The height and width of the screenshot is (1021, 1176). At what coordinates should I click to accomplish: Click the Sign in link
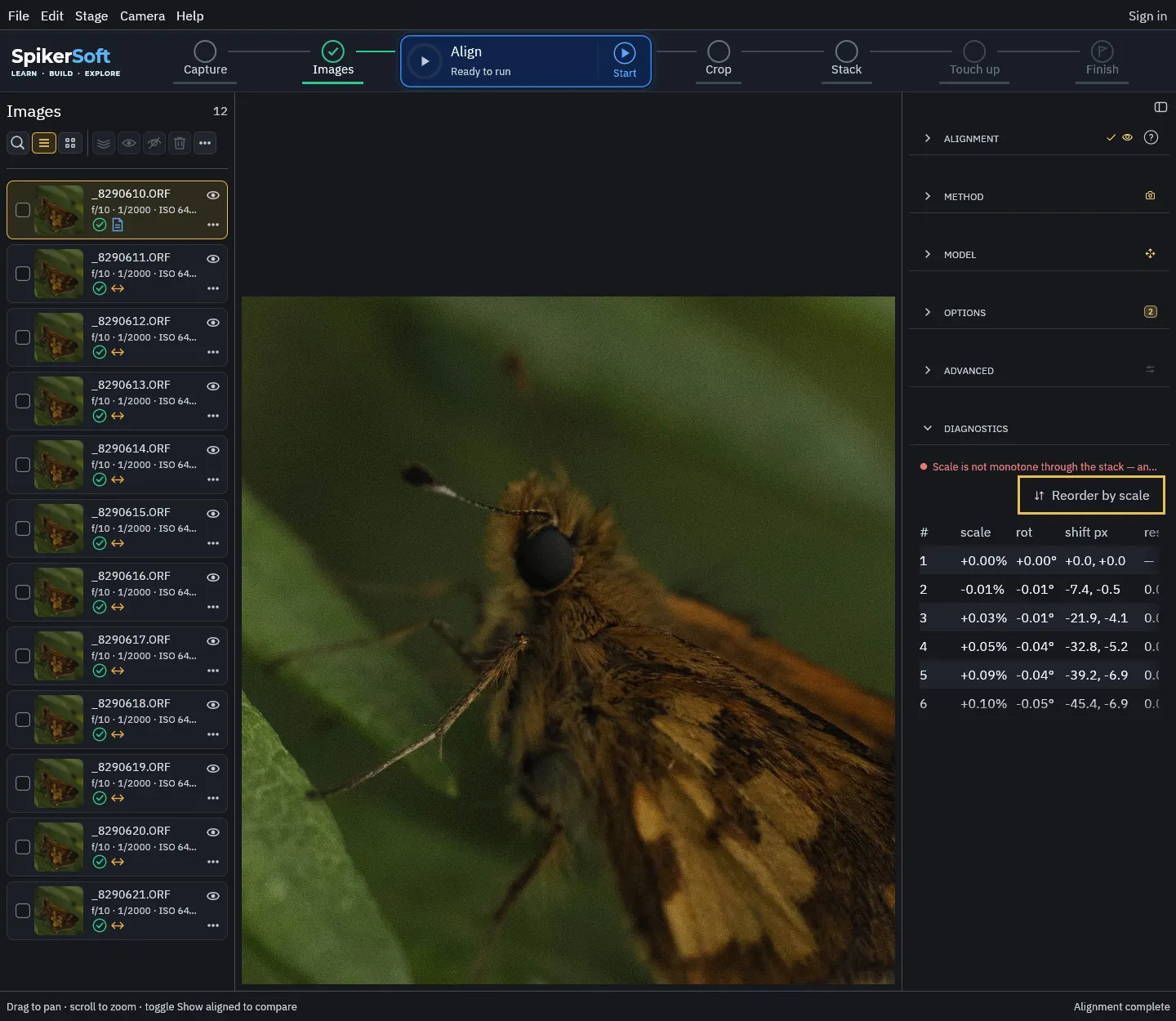point(1147,16)
